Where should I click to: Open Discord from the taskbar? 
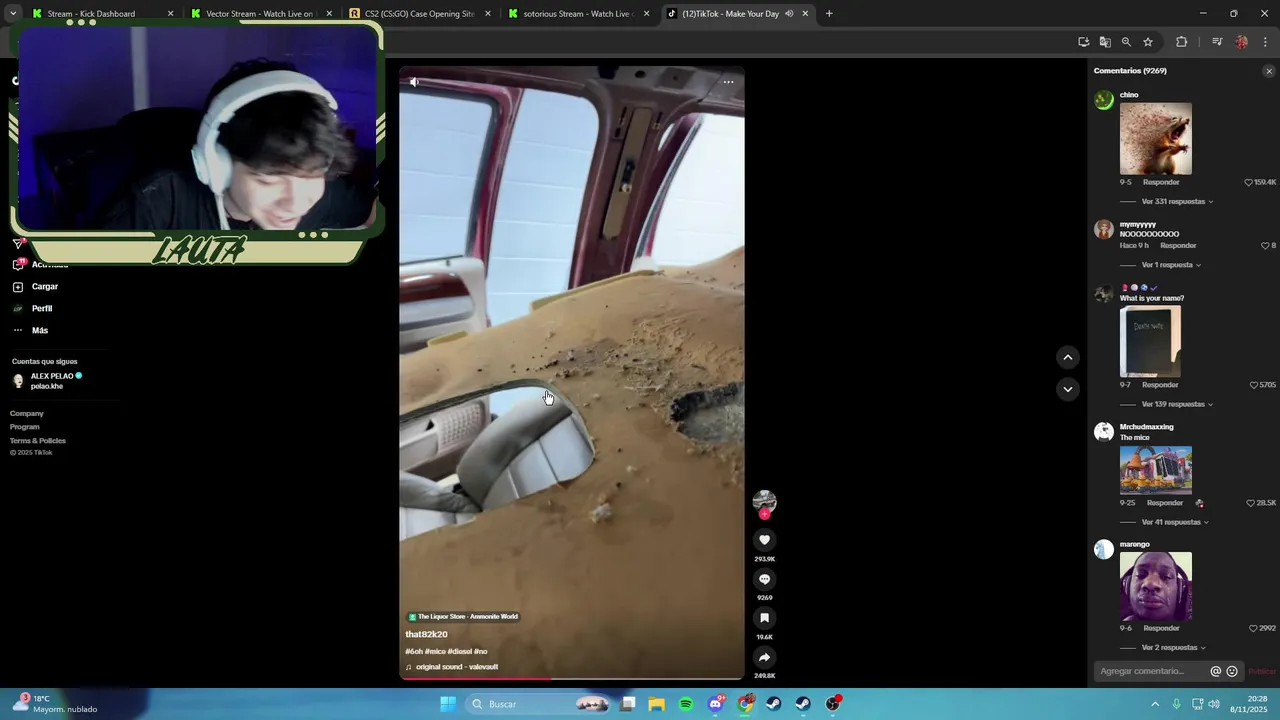pyautogui.click(x=715, y=704)
